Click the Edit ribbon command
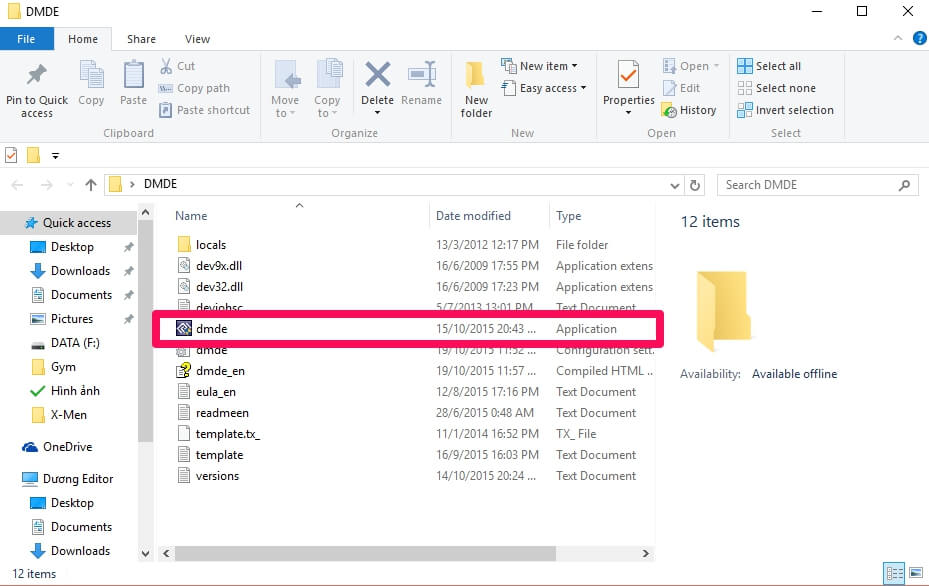929x586 pixels. click(x=681, y=88)
